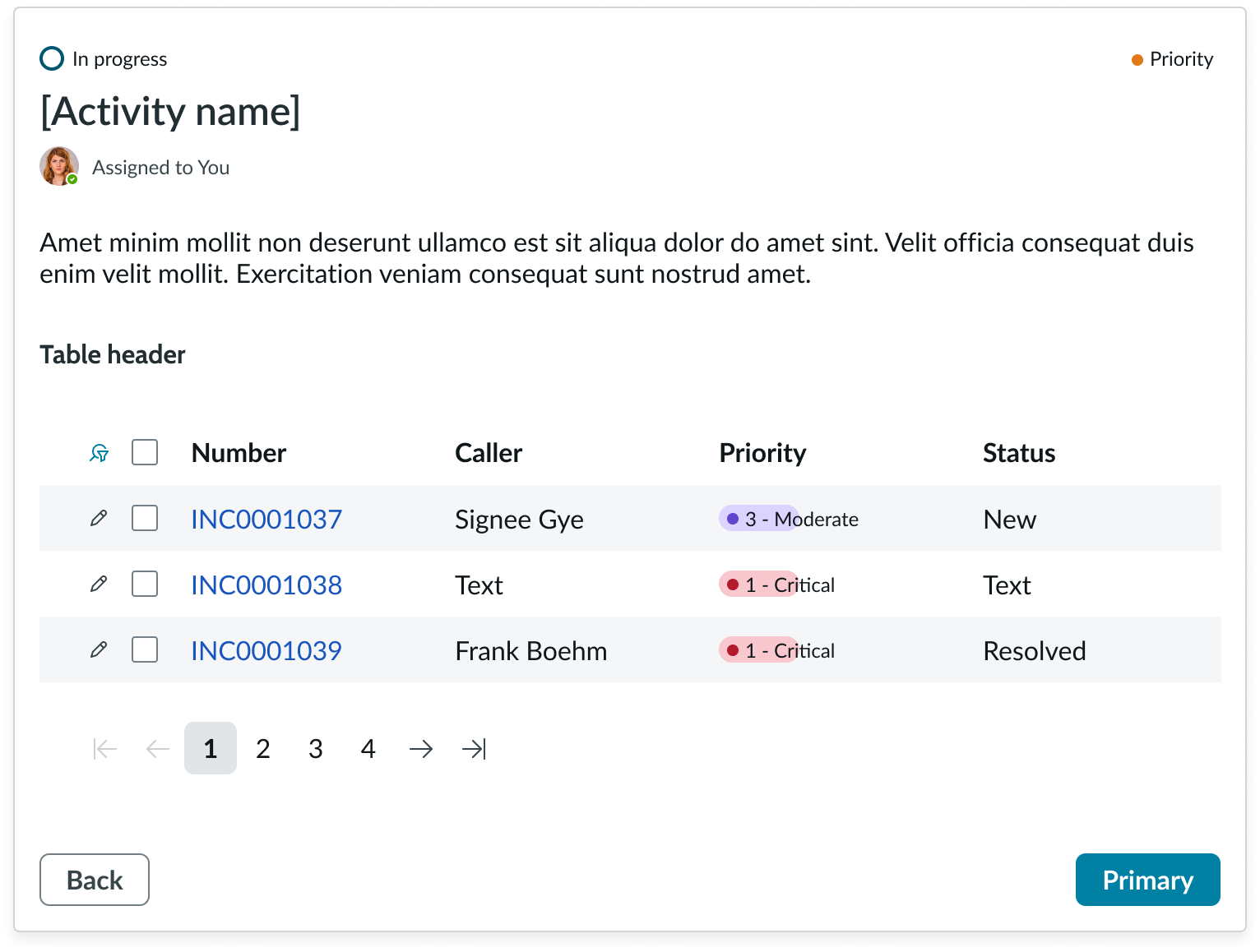
Task: Open the table filter icon
Action: (98, 452)
